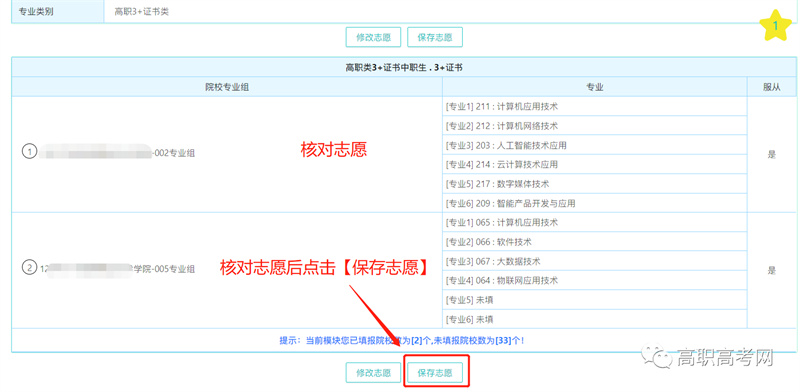Viewport: 800px width, 392px height.
Task: Click the bottom 修改志愿 button
Action: pyautogui.click(x=373, y=373)
